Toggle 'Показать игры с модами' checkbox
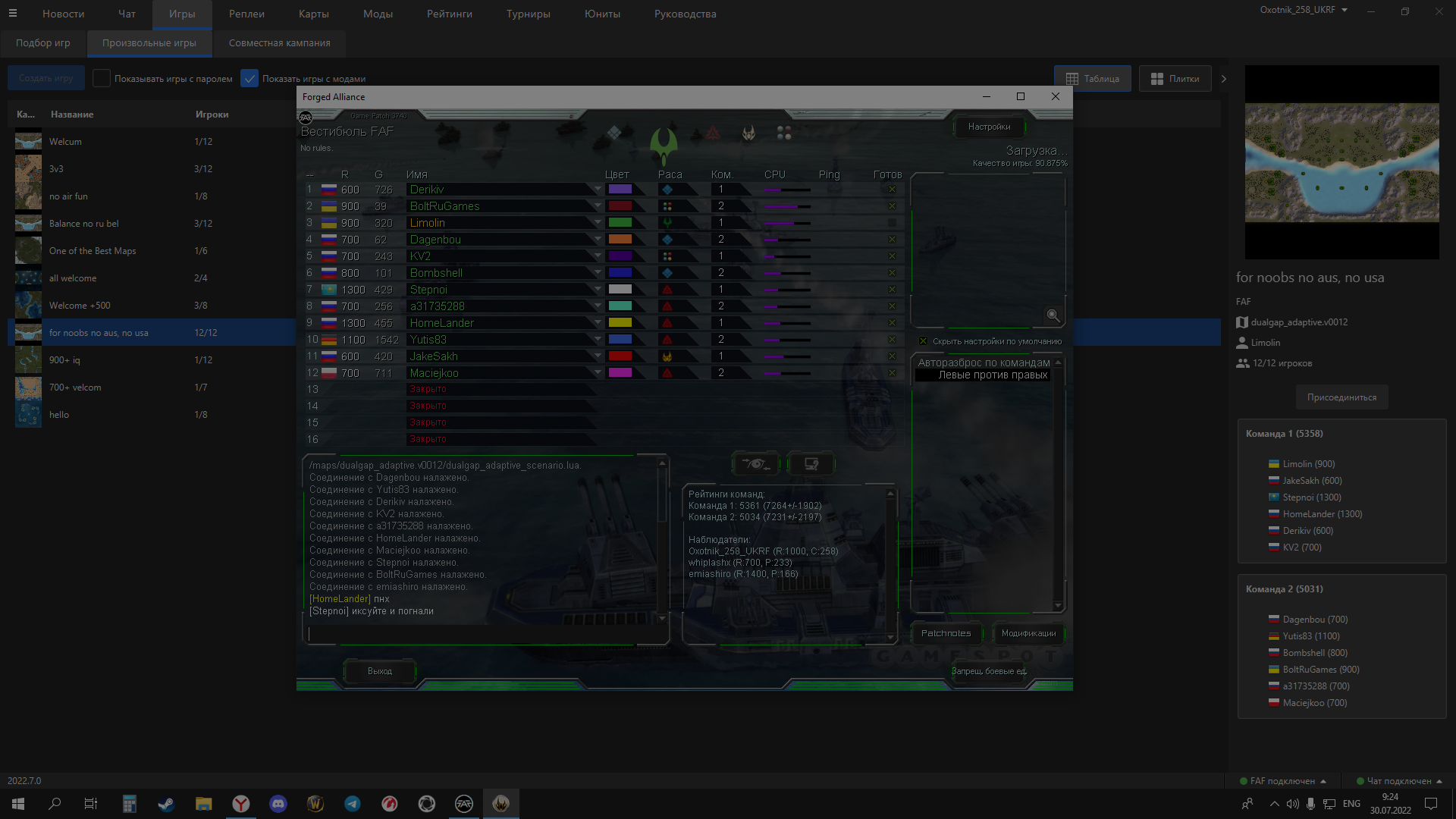Viewport: 1456px width, 819px height. tap(249, 78)
